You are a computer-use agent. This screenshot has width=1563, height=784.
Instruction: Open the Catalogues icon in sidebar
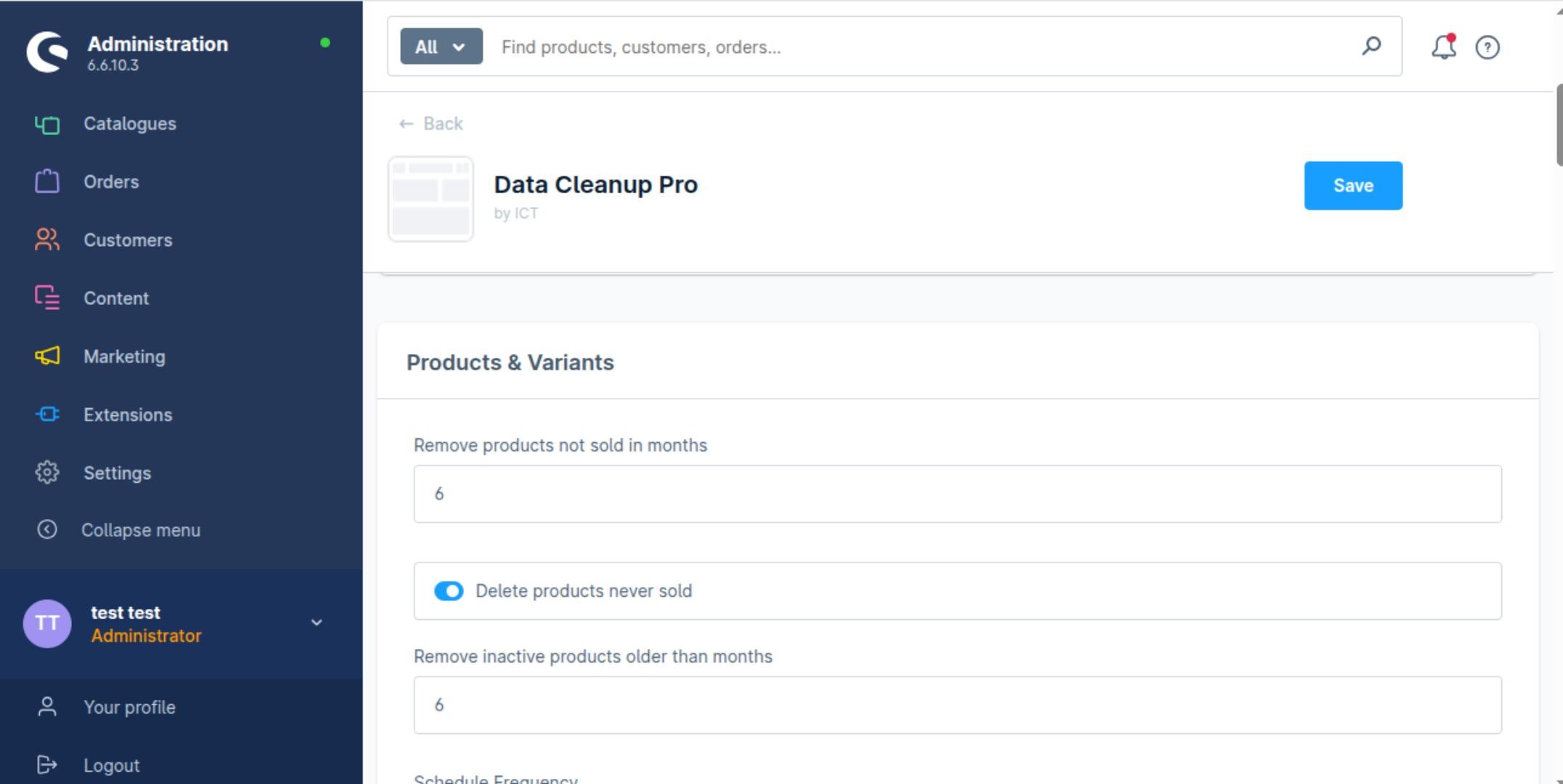click(47, 125)
